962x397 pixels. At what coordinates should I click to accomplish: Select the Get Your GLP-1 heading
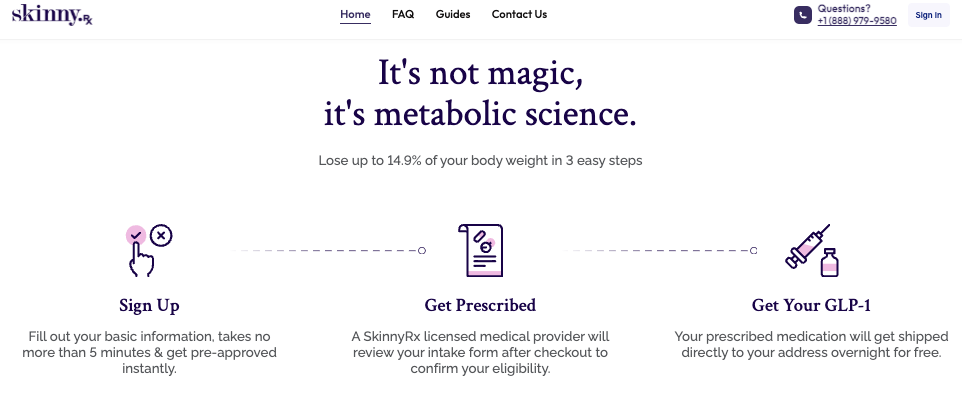pyautogui.click(x=811, y=306)
